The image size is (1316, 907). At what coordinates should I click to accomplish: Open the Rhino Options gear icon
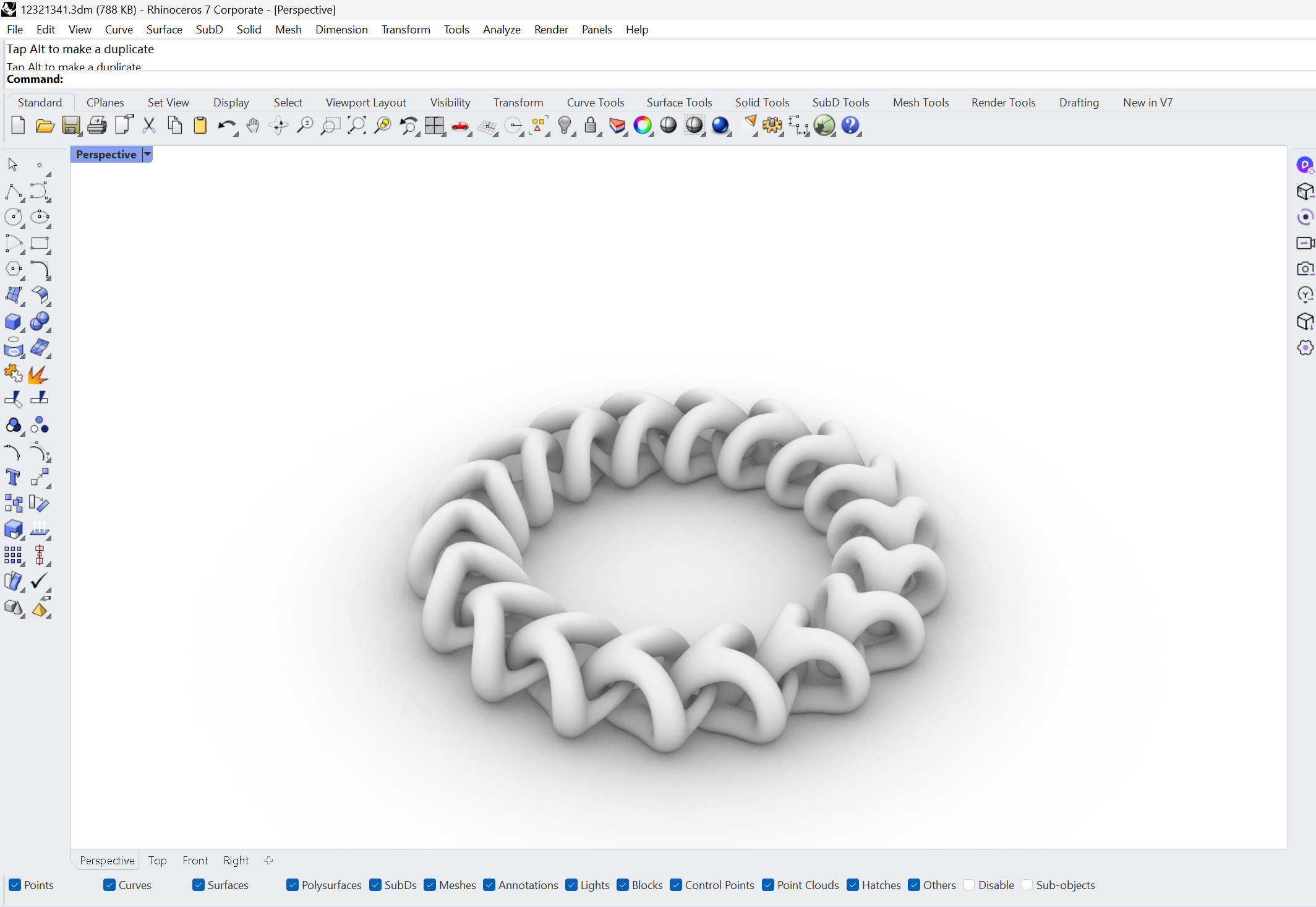click(772, 126)
